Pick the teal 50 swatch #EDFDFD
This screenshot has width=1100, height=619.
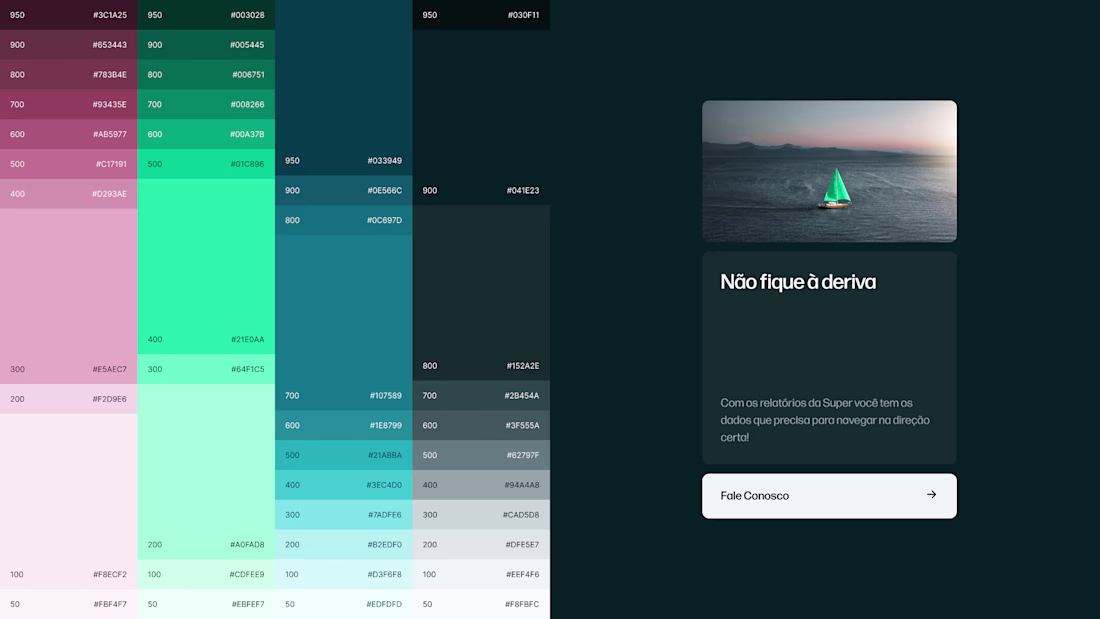tap(344, 604)
